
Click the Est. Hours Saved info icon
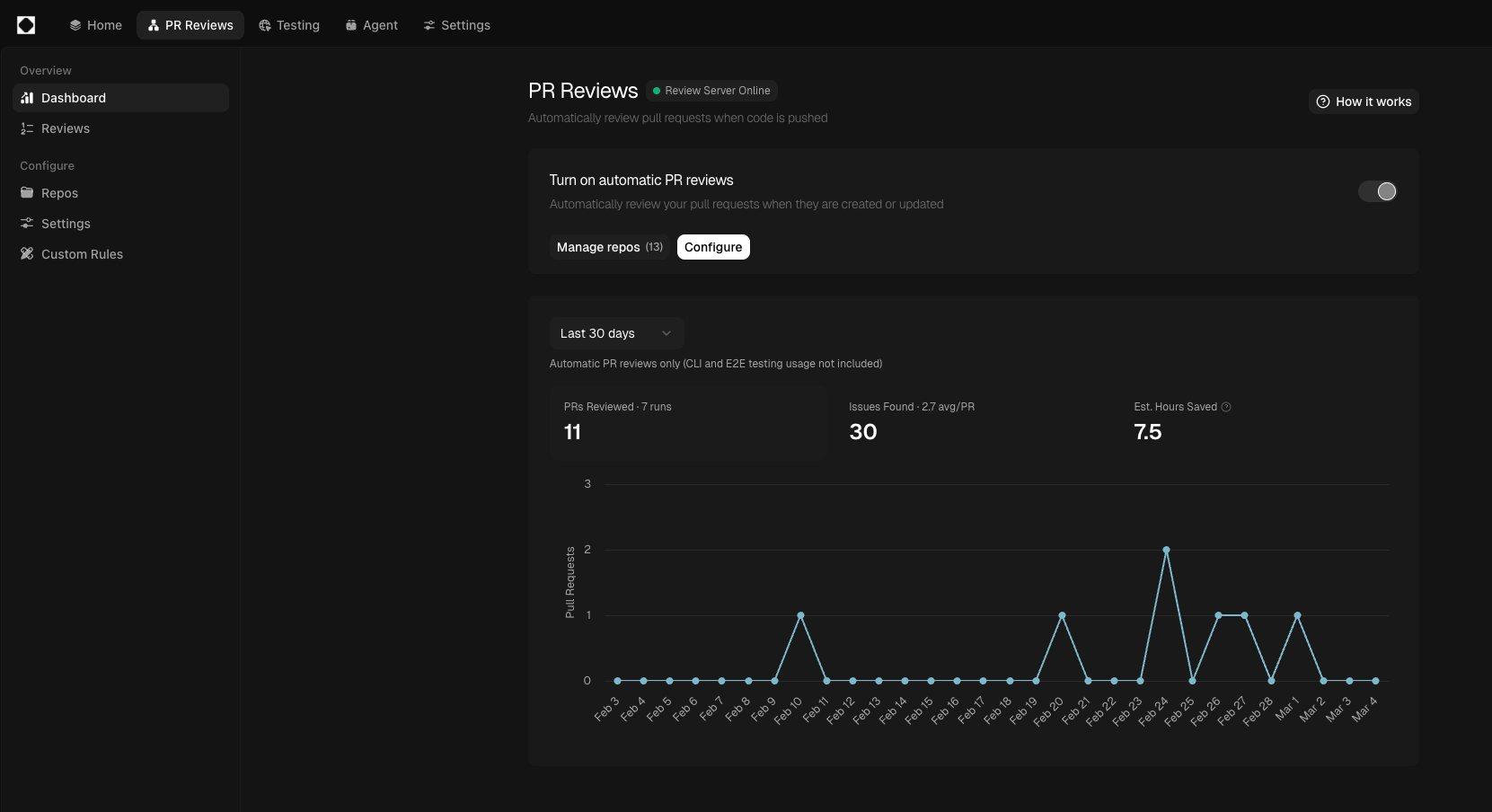coord(1226,407)
